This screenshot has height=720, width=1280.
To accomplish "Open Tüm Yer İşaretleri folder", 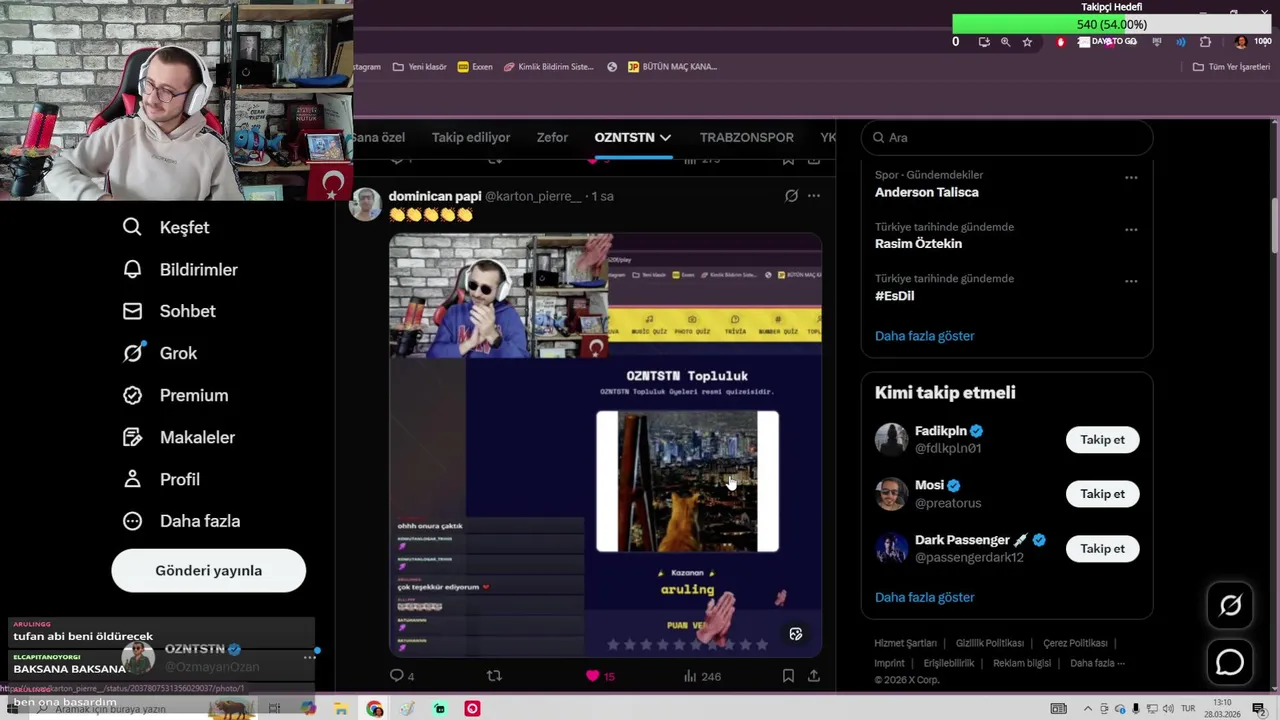I will tap(1231, 67).
